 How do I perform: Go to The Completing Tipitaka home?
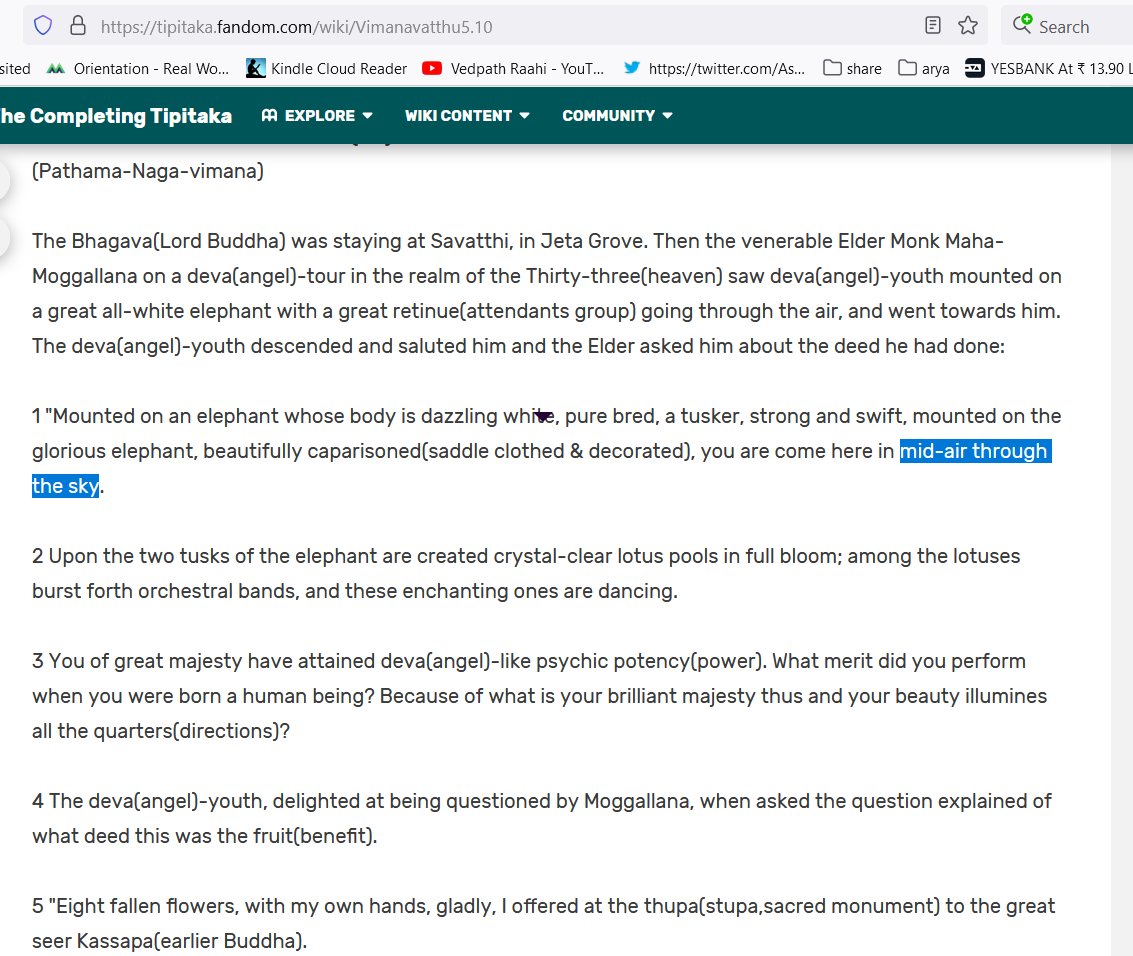pos(116,116)
